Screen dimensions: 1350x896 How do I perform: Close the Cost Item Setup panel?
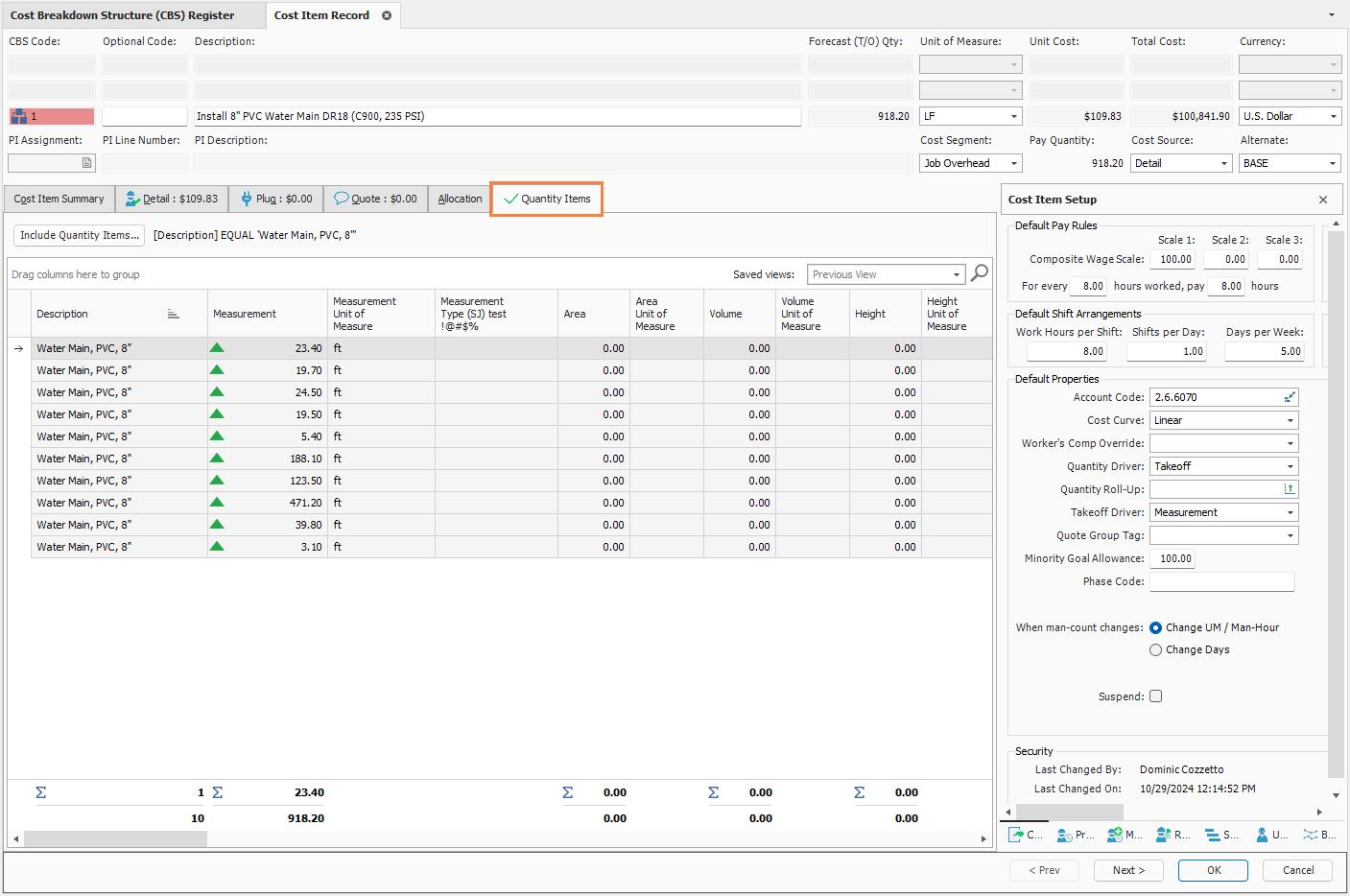pos(1323,200)
